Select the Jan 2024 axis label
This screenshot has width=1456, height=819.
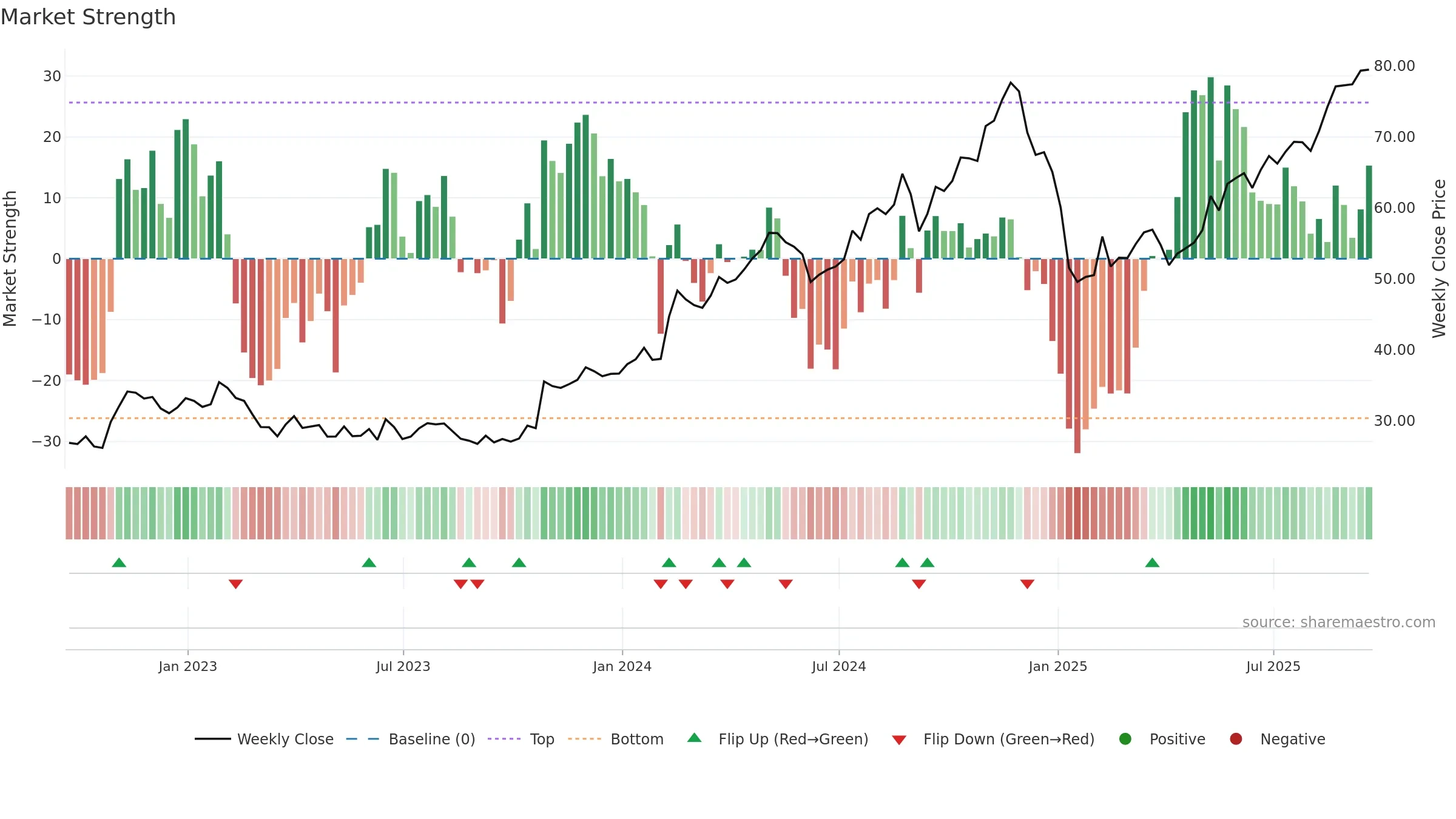pos(622,667)
